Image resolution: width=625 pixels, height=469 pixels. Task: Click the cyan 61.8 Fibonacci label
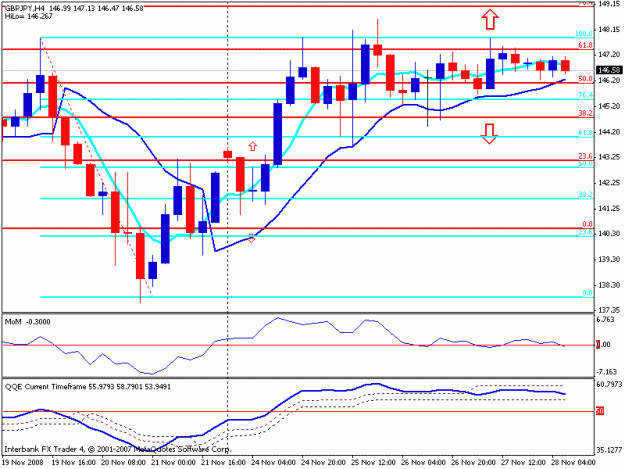[x=586, y=133]
